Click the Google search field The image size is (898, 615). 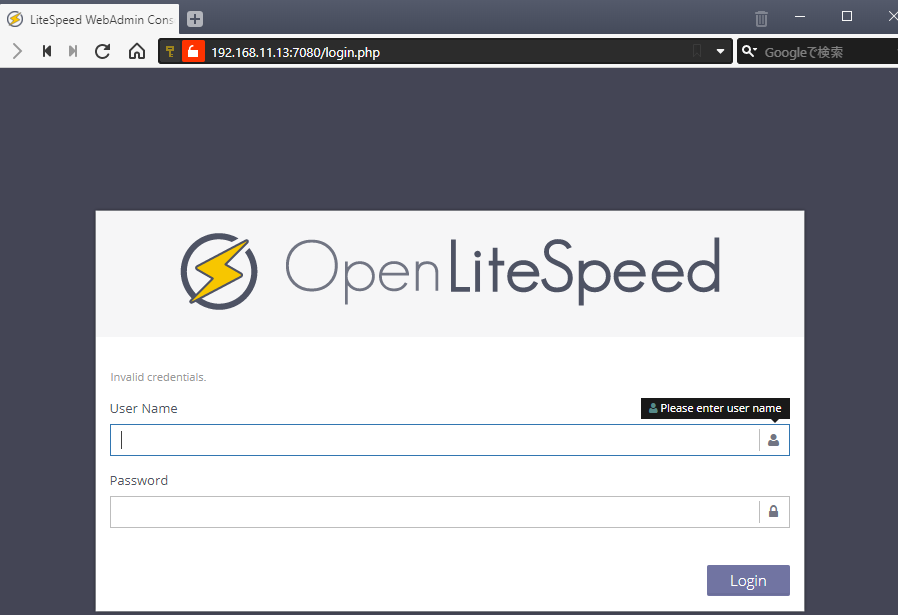tap(825, 52)
